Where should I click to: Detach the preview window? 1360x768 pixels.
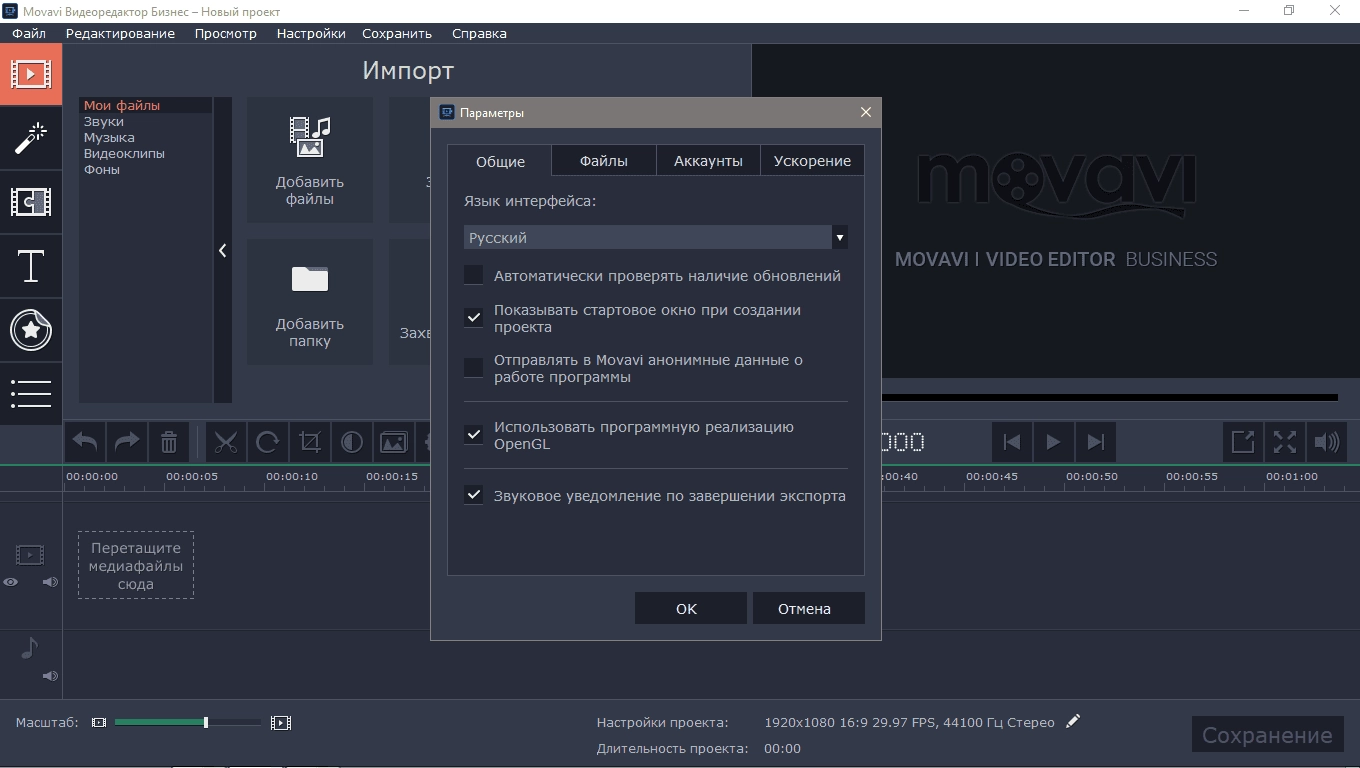(x=1243, y=442)
